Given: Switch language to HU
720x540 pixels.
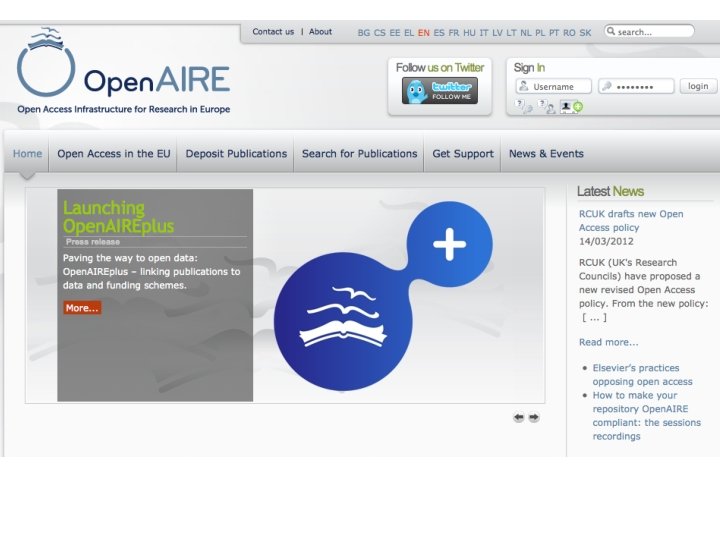Looking at the screenshot, I should tap(469, 33).
